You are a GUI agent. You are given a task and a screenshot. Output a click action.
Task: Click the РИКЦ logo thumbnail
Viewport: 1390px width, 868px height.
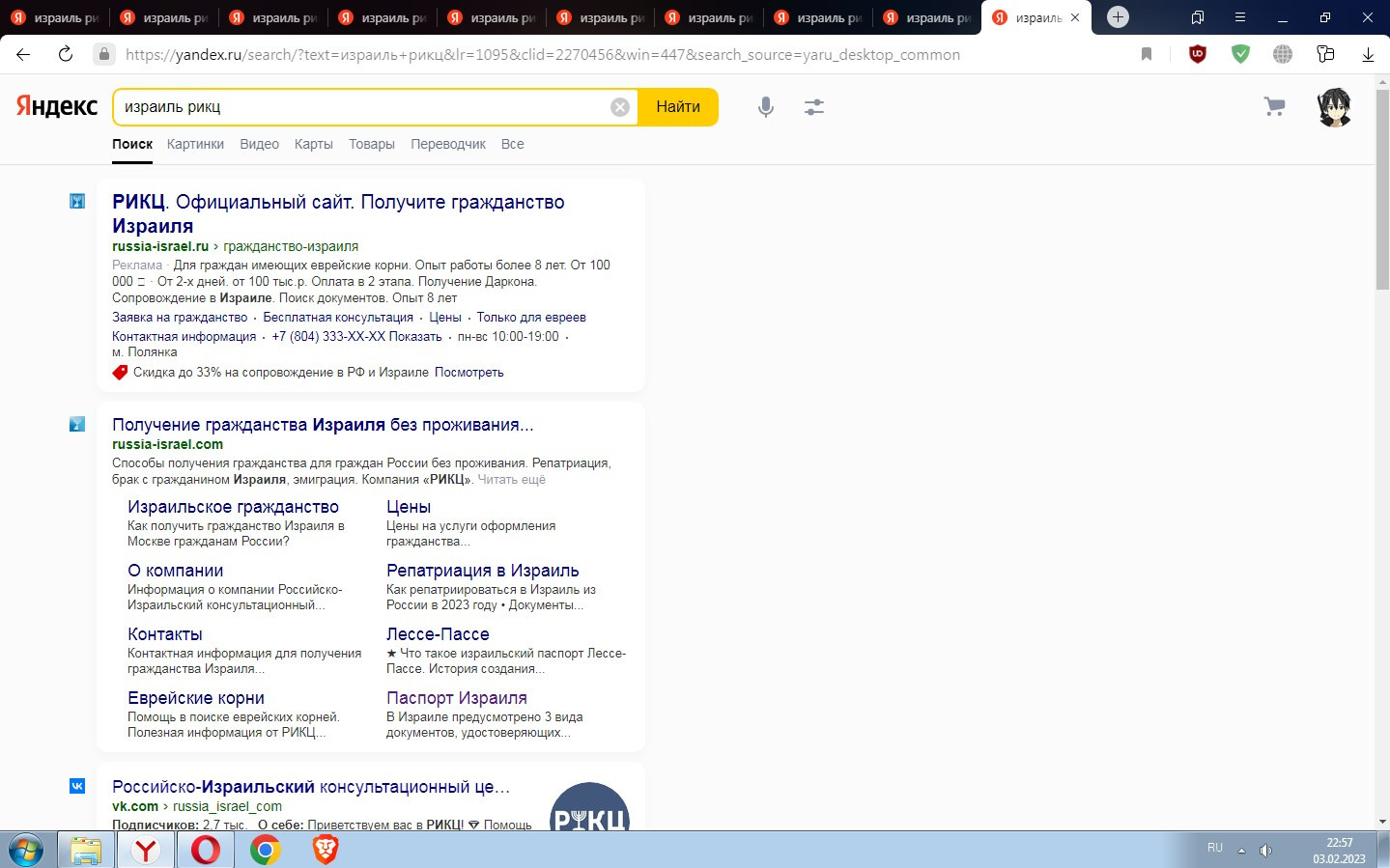(589, 807)
